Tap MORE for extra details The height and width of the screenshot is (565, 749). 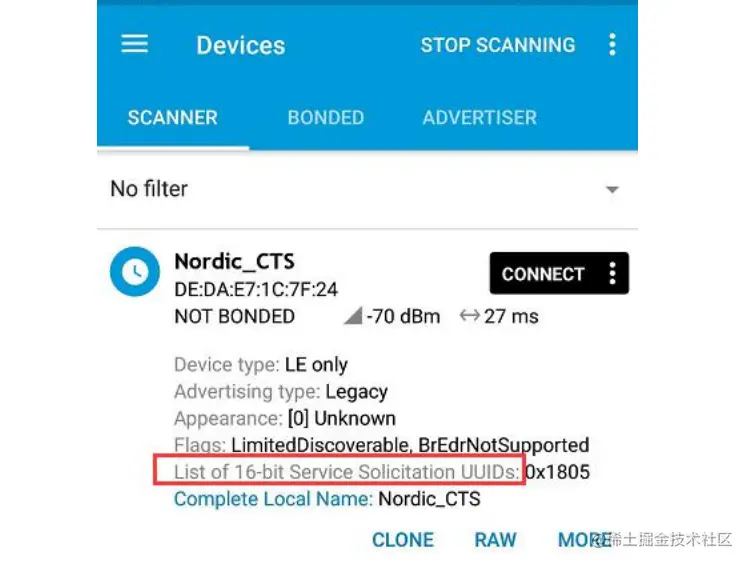click(x=585, y=540)
